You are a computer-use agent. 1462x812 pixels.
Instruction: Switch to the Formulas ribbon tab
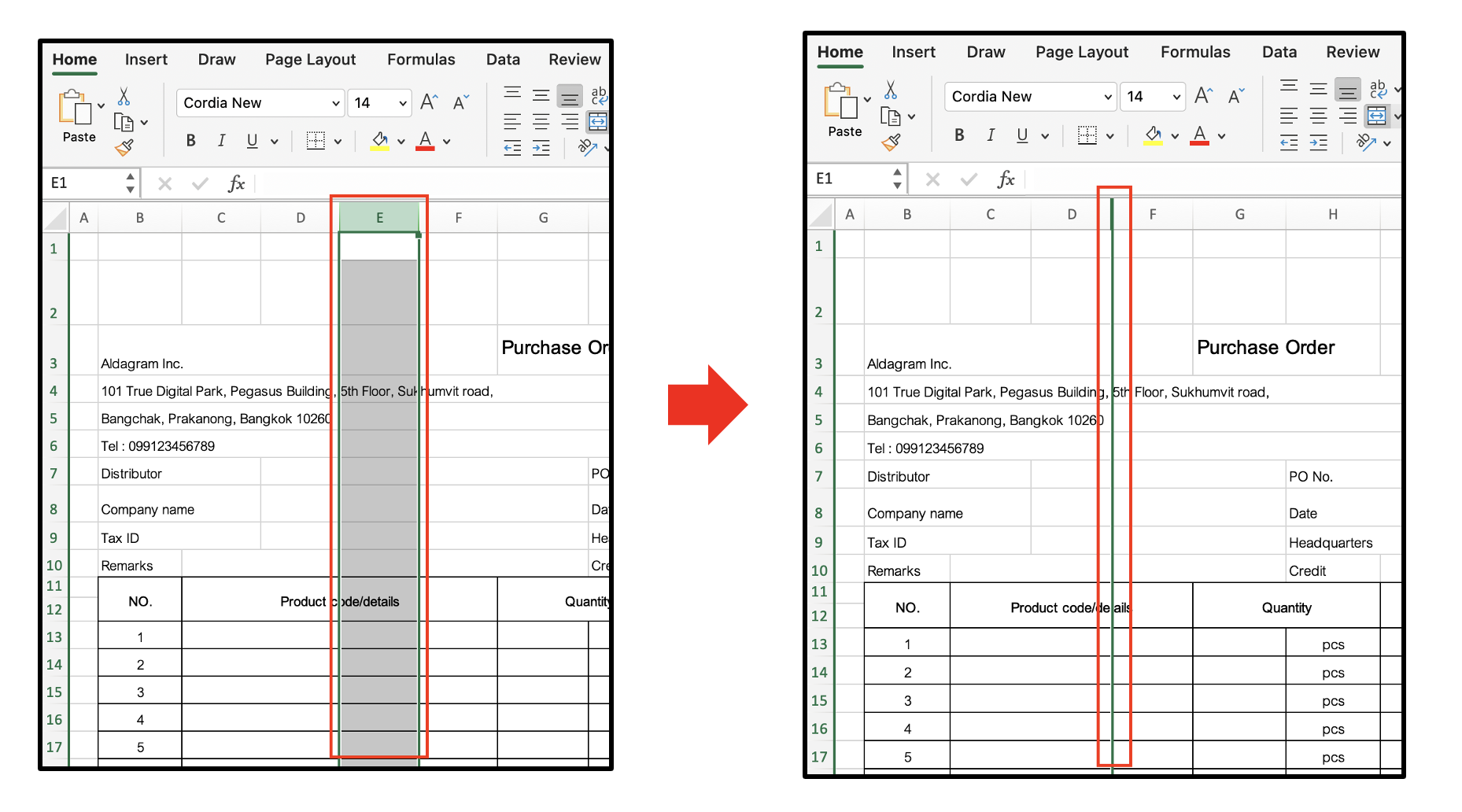coord(421,59)
